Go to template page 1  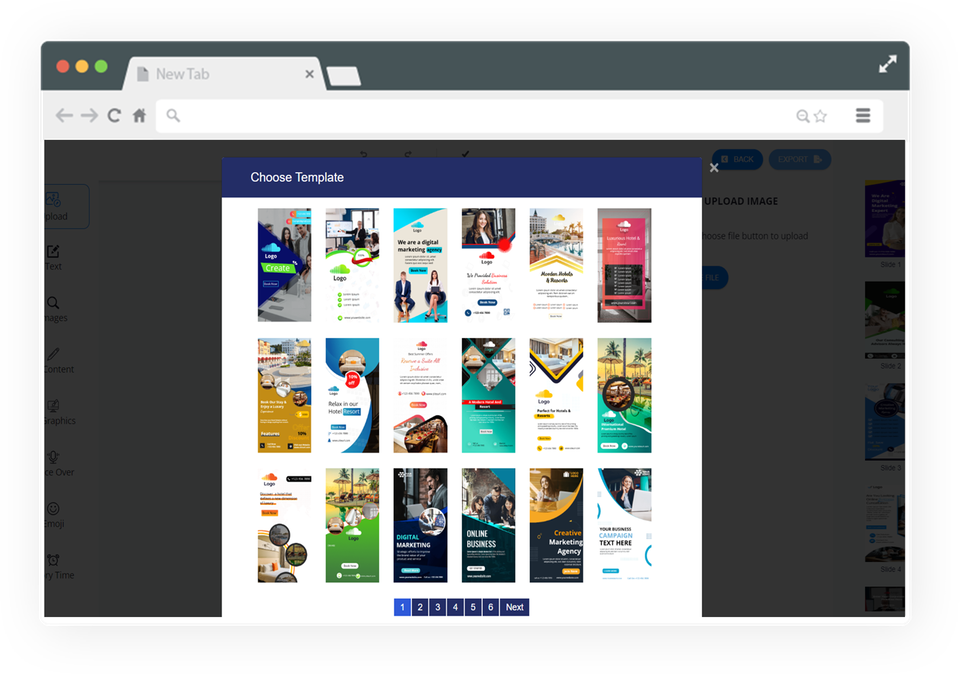402,607
